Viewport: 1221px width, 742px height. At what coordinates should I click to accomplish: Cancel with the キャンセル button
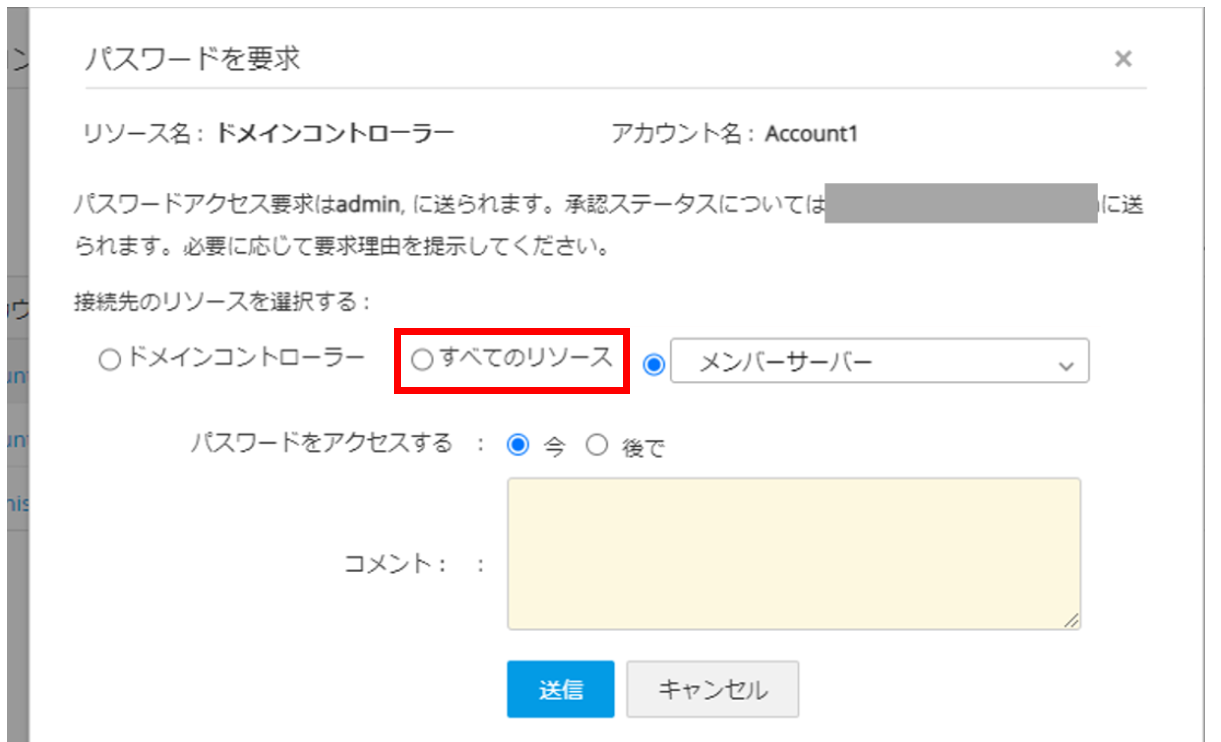pos(712,689)
